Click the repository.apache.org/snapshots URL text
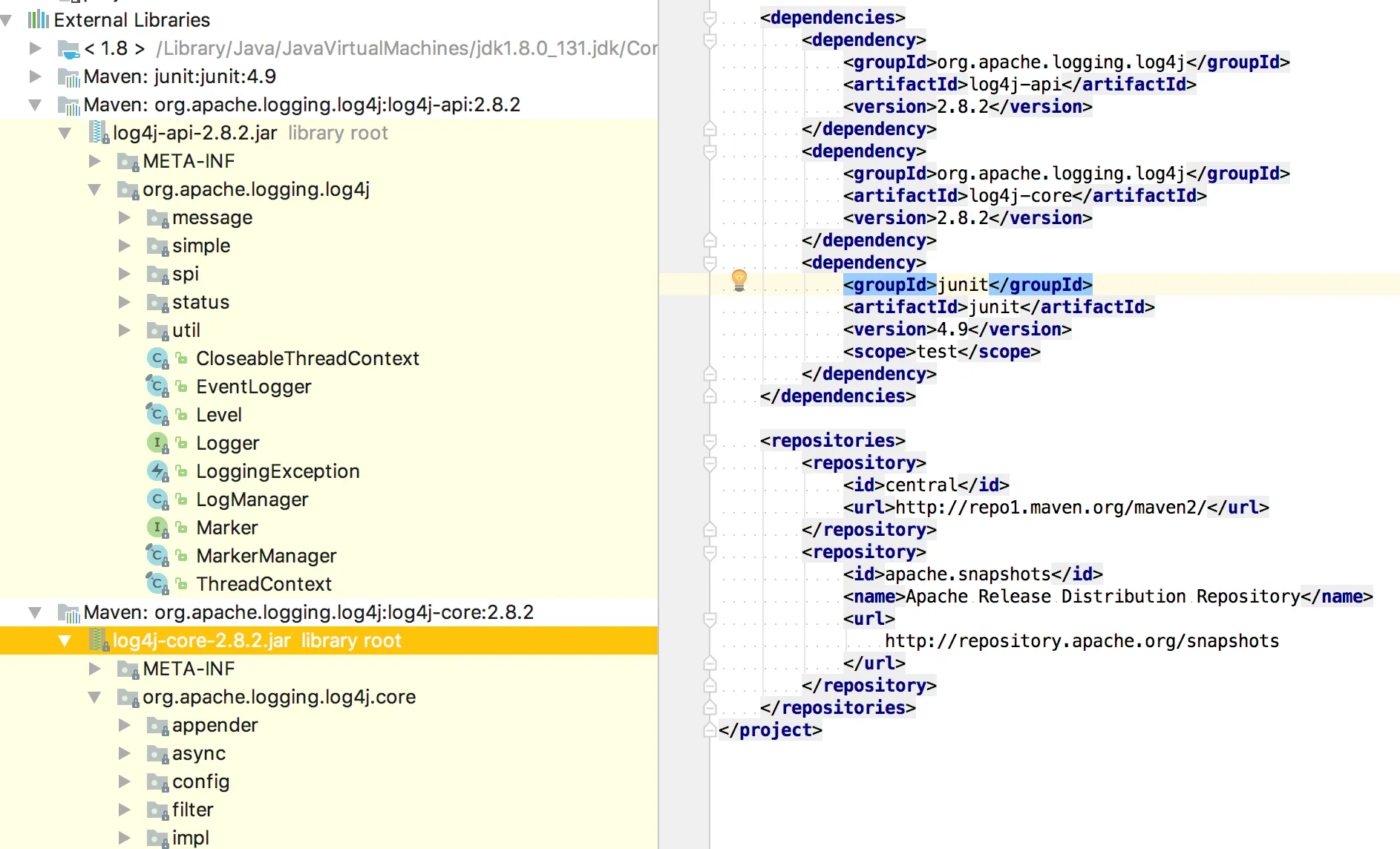Viewport: 1400px width, 849px height. point(1082,641)
